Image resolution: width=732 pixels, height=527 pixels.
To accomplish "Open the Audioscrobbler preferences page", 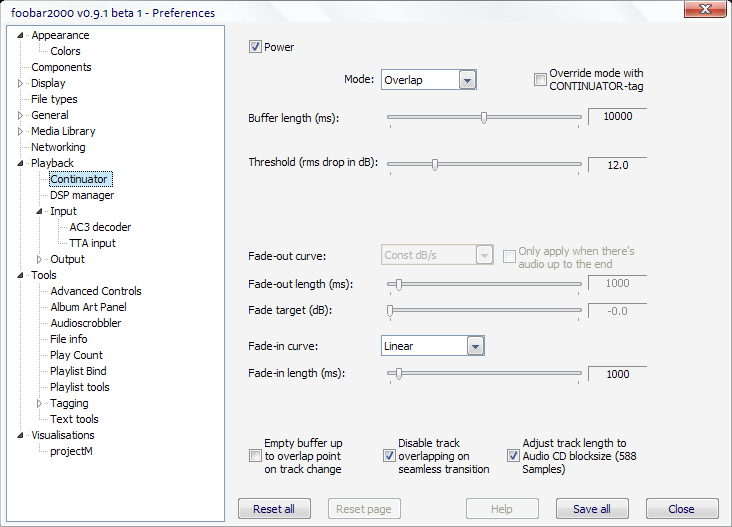I will pyautogui.click(x=85, y=323).
